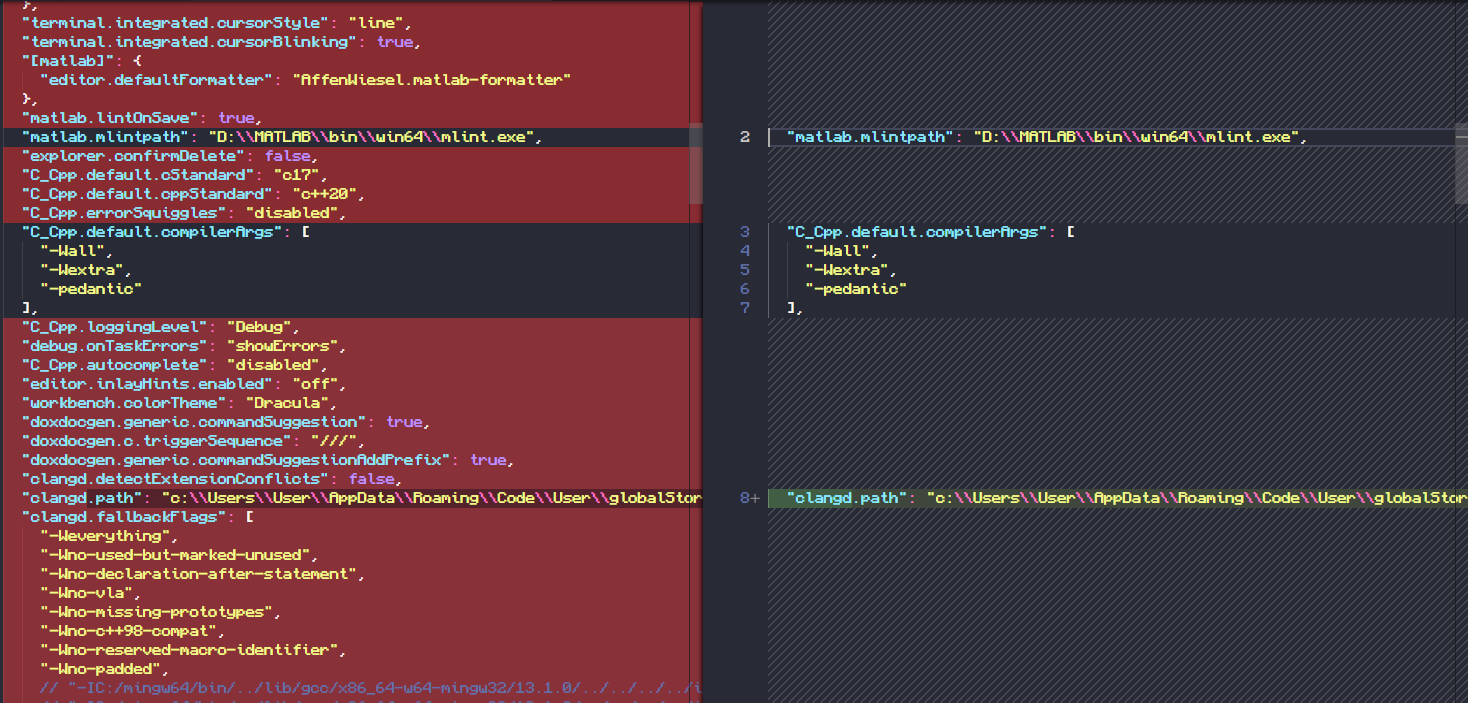Click the "doxdocgen.c.triggerSequence": "///" deleted line

click(x=180, y=440)
